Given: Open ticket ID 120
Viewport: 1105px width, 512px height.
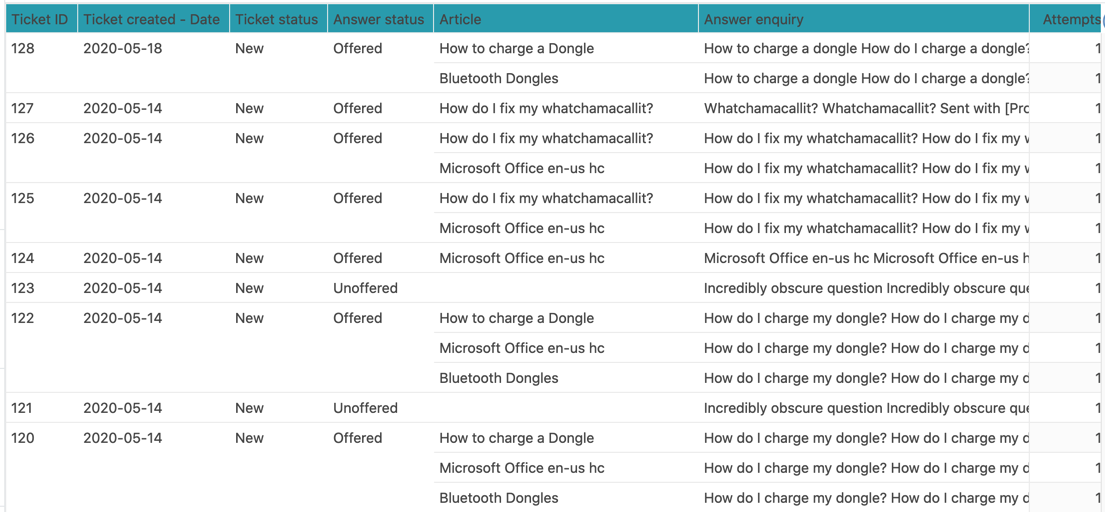Looking at the screenshot, I should (23, 438).
